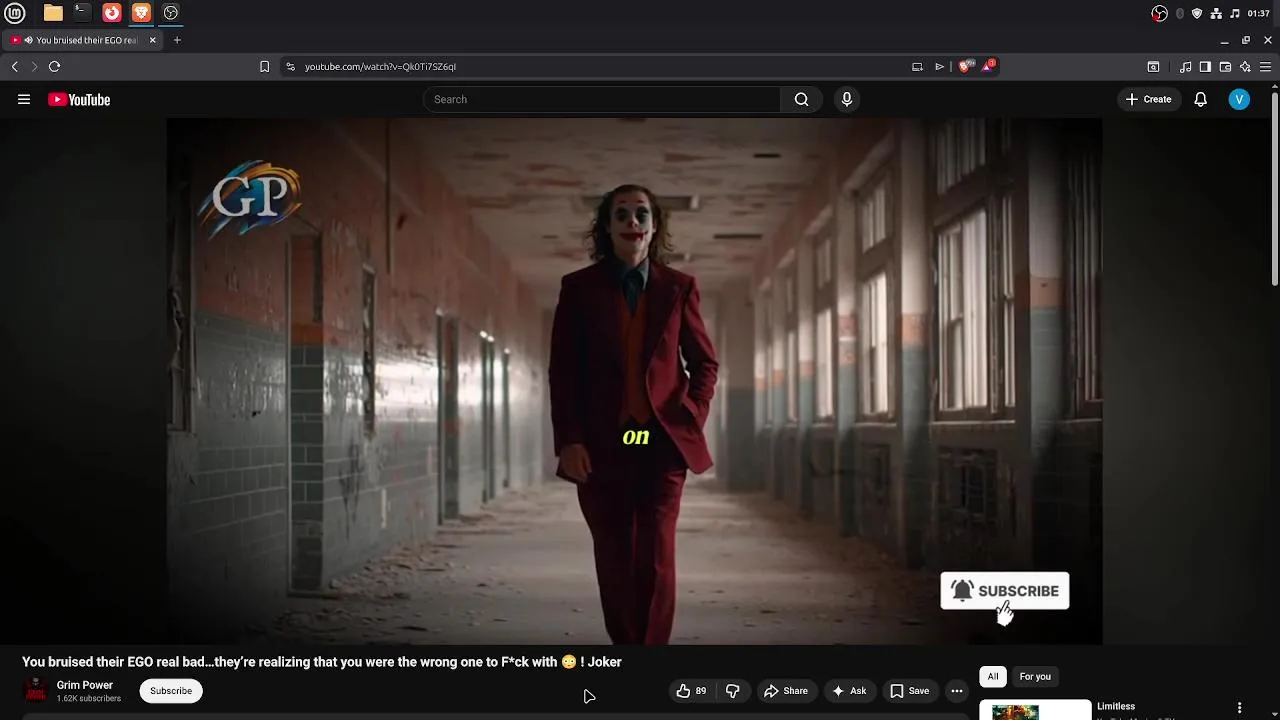Like the video with thumbs up

691,691
